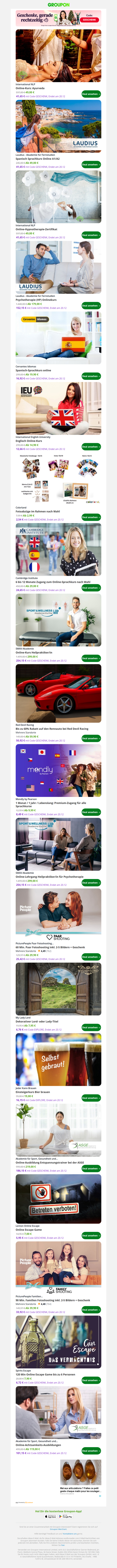
Task: Click Deal ansehen for Psychotherapie (HP) Onlinekurs
Action: click(91, 306)
